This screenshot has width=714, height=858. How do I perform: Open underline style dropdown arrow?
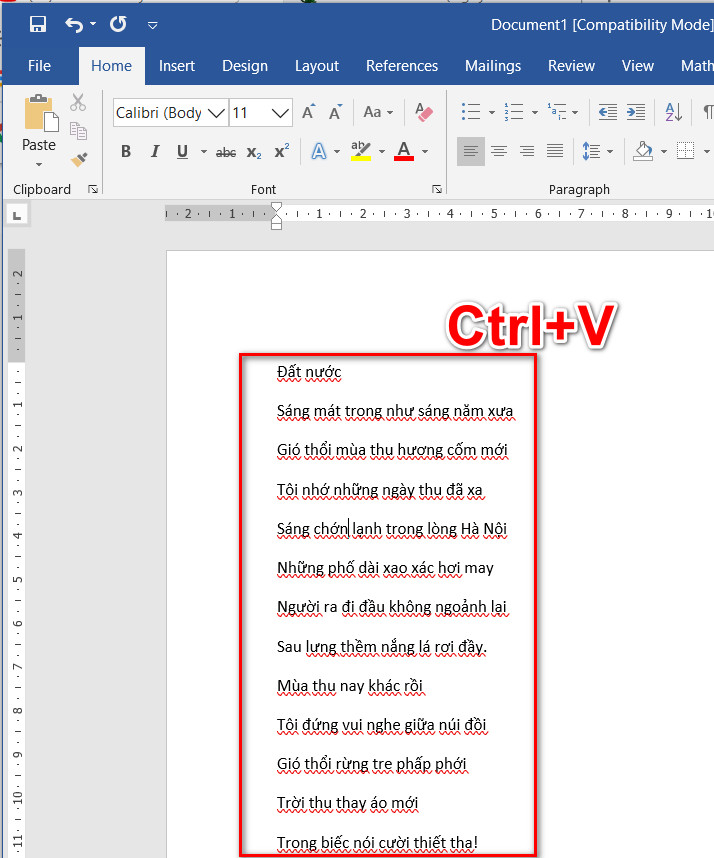(204, 152)
